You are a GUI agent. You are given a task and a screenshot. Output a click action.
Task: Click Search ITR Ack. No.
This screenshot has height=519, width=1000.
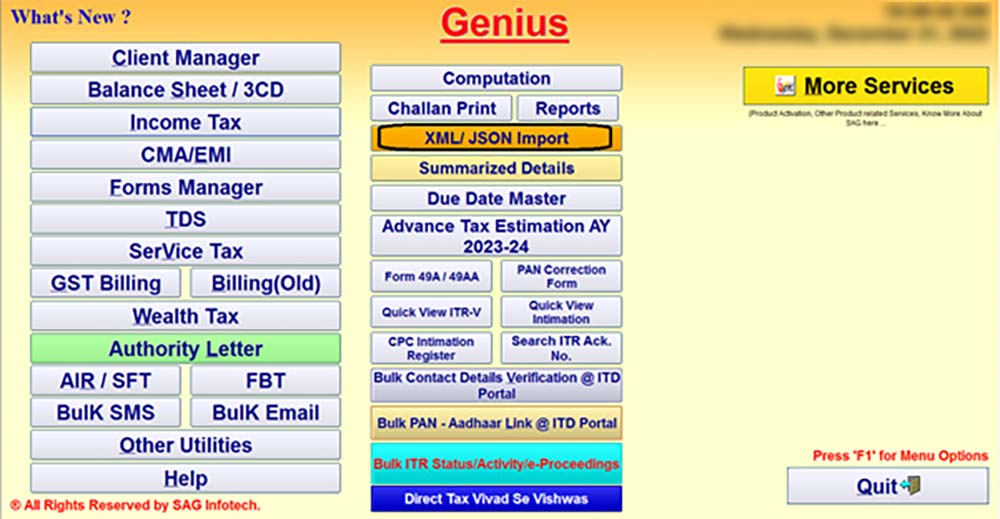click(560, 347)
